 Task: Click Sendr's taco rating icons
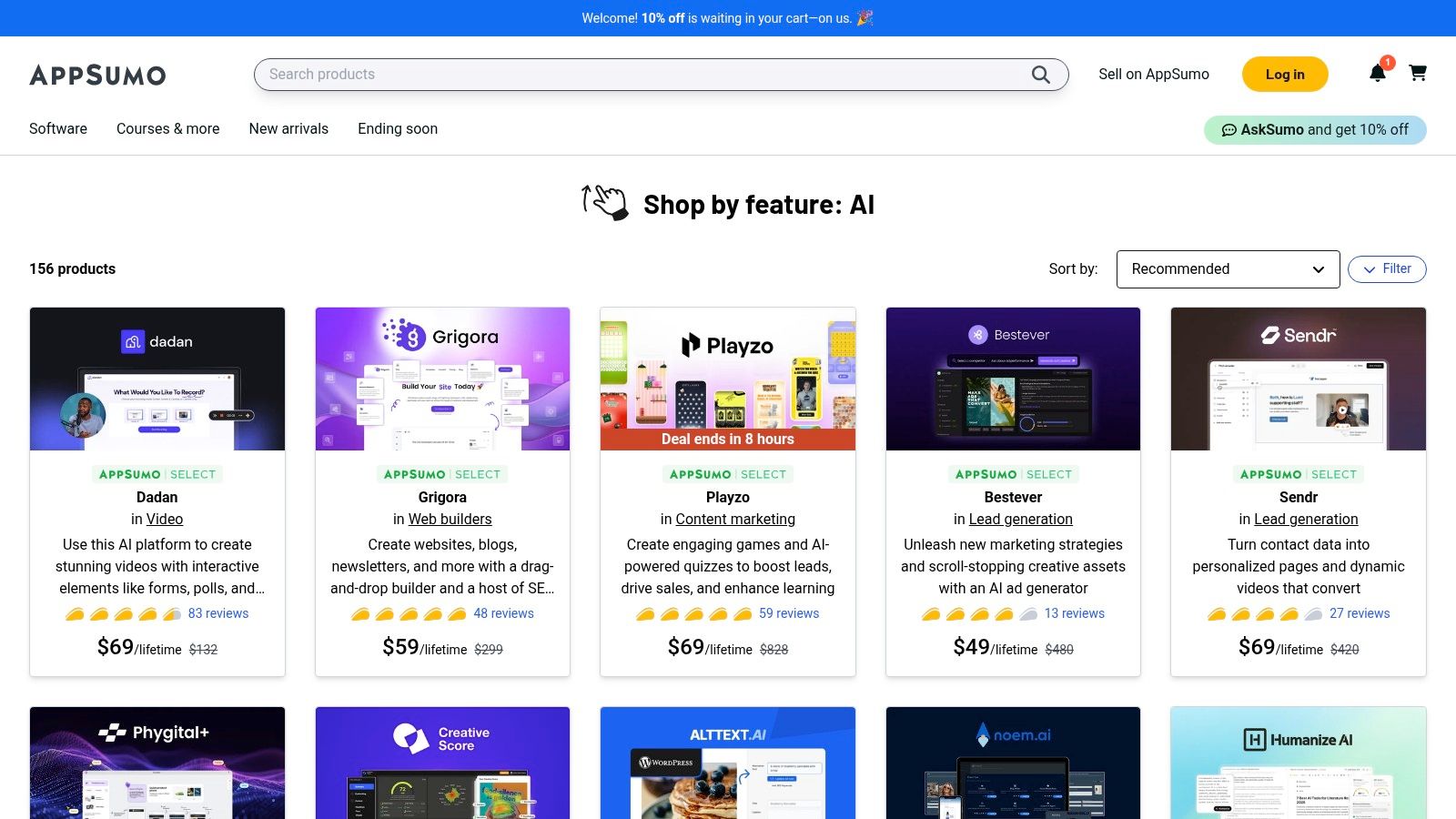(x=1265, y=614)
